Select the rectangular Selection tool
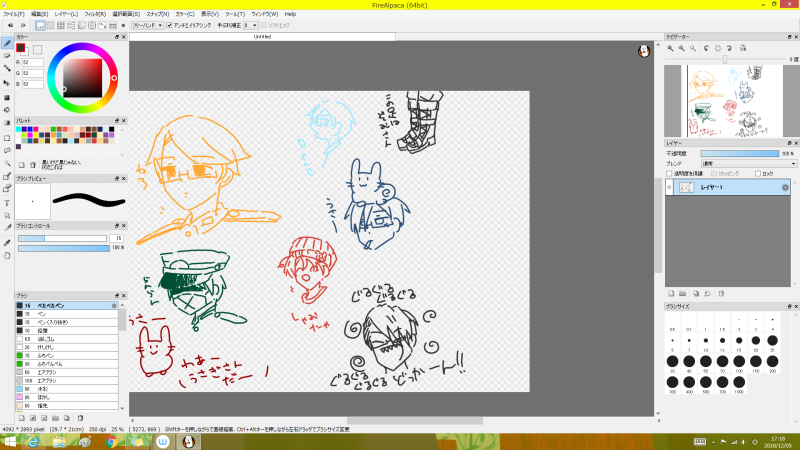800x450 pixels. (x=7, y=138)
